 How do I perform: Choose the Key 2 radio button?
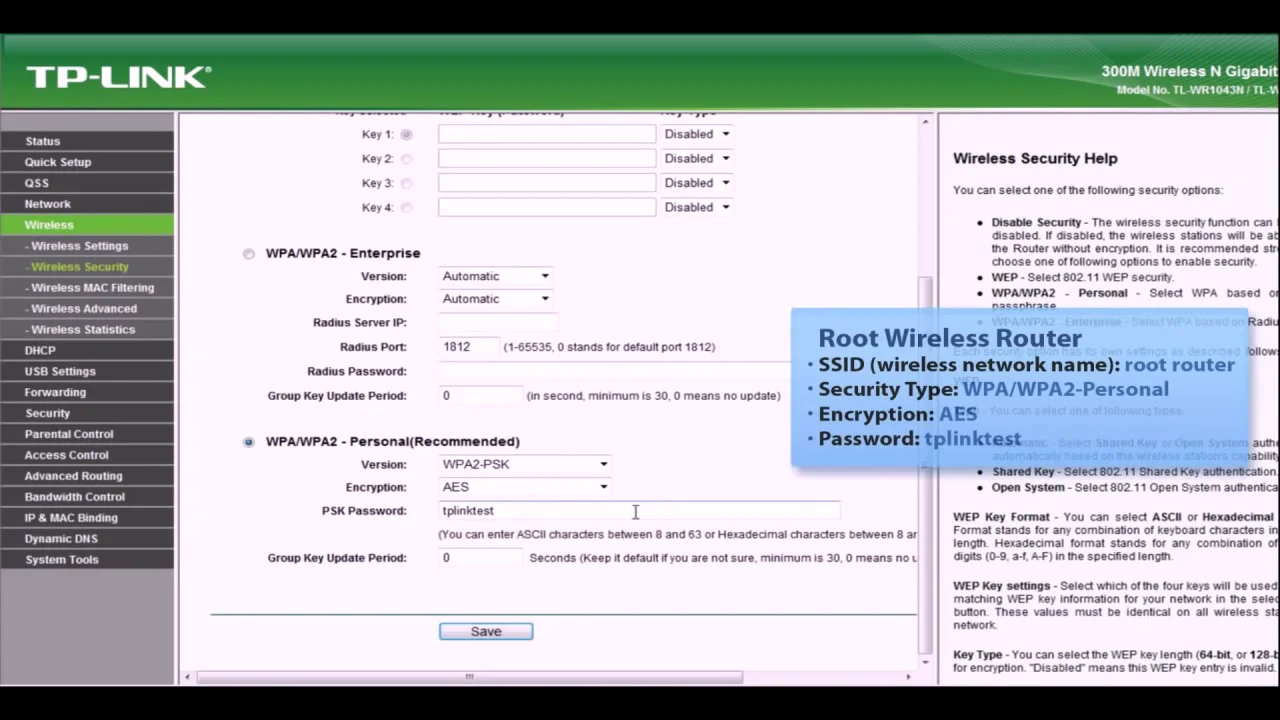coord(406,159)
